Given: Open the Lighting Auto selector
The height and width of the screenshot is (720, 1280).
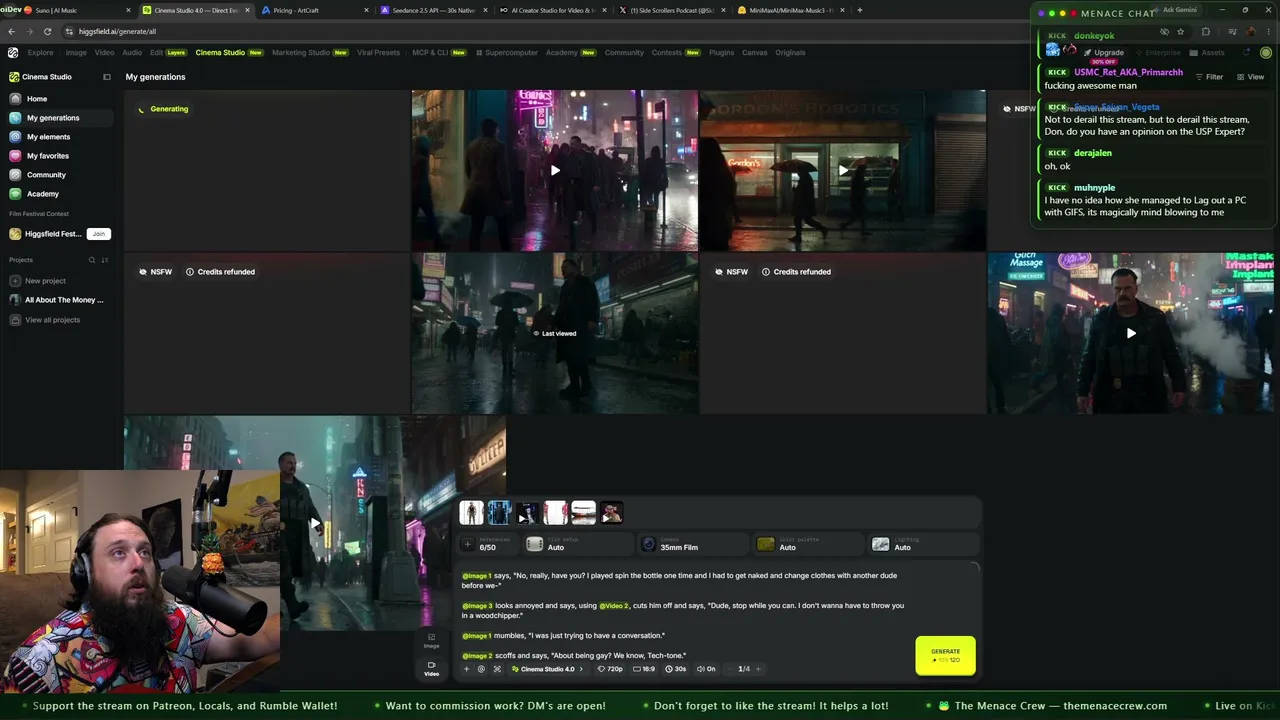Looking at the screenshot, I should click(x=923, y=544).
